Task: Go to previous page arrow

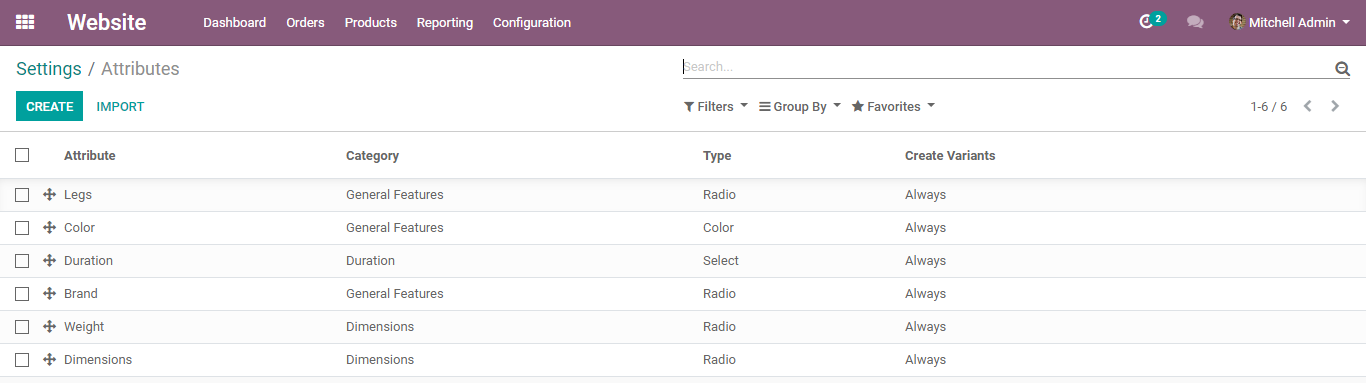Action: [1307, 106]
